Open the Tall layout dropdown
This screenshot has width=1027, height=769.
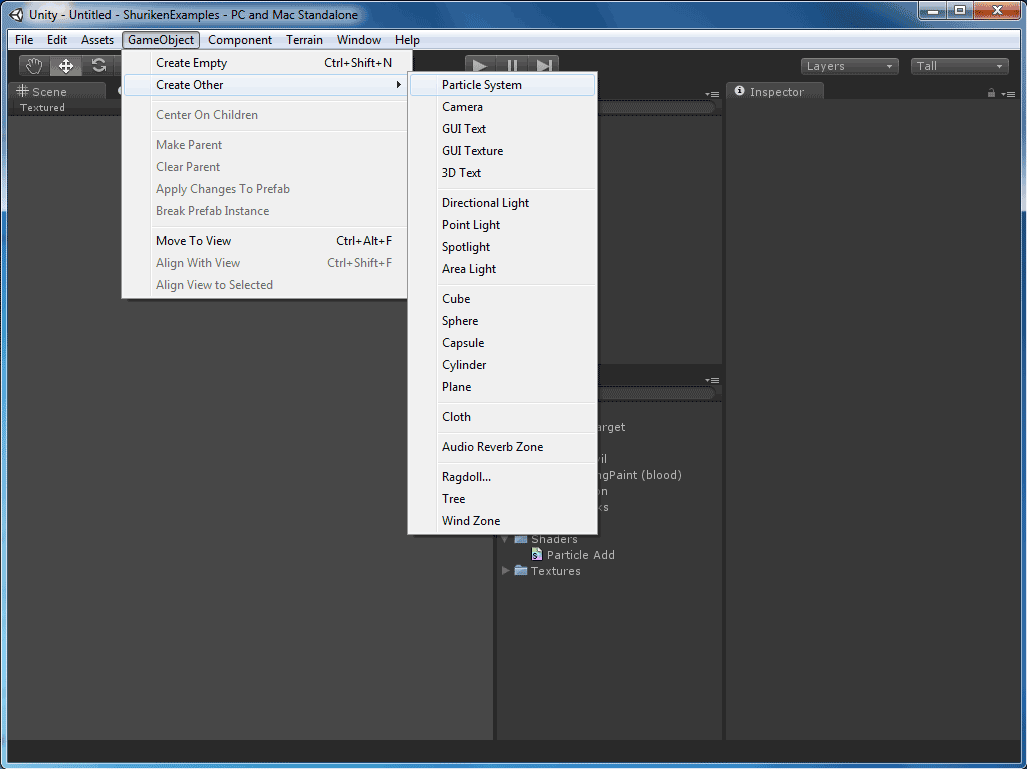click(x=959, y=66)
